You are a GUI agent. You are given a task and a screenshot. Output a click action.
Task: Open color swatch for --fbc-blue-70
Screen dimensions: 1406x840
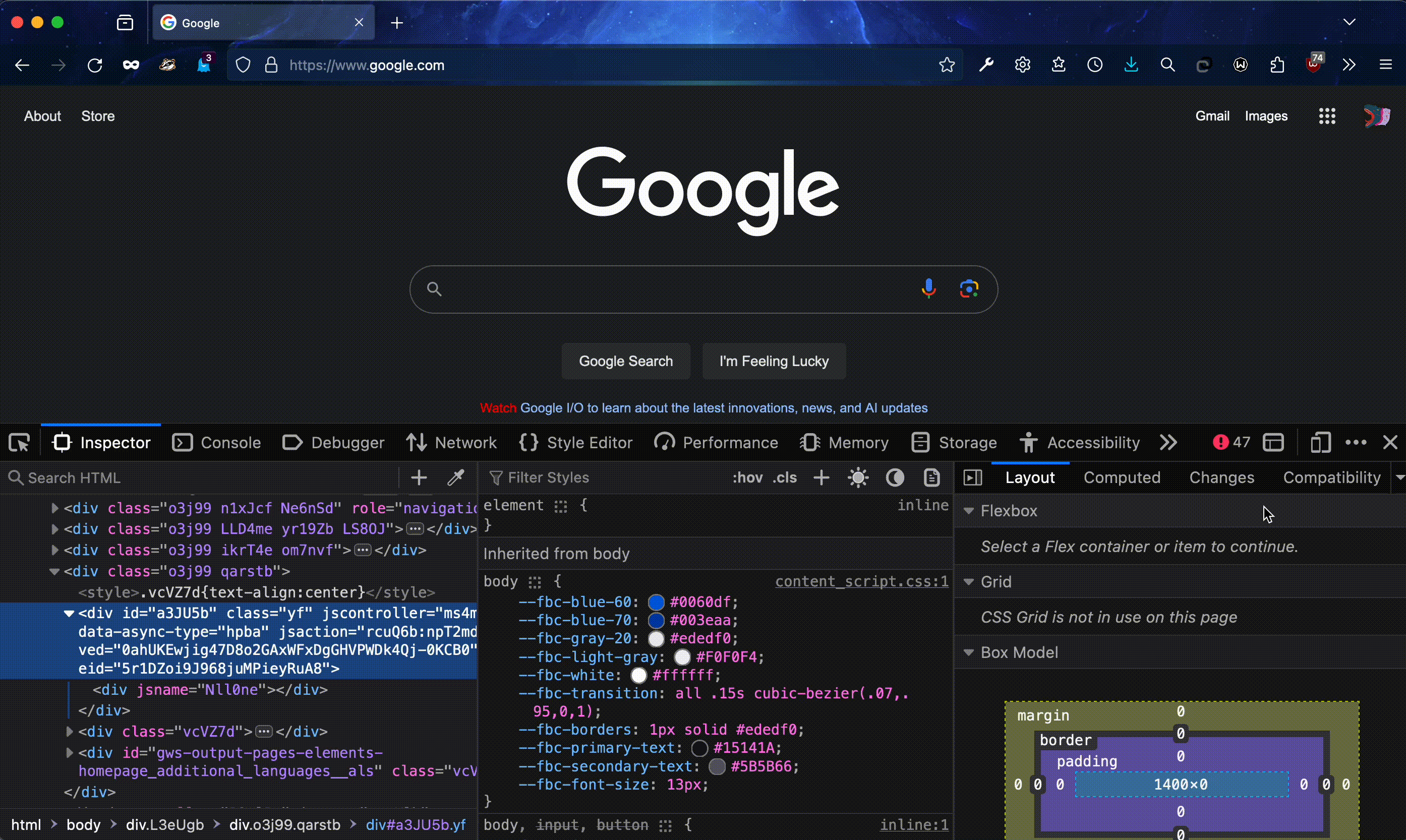656,621
